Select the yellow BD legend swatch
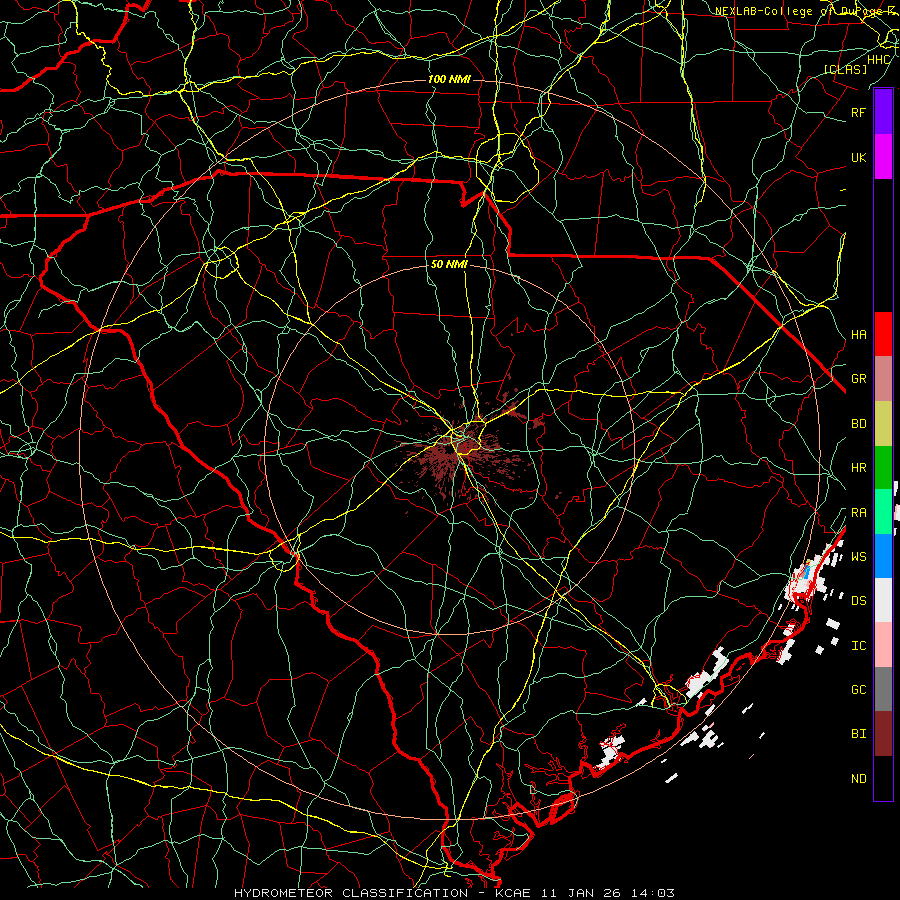This screenshot has width=900, height=900. click(x=883, y=423)
